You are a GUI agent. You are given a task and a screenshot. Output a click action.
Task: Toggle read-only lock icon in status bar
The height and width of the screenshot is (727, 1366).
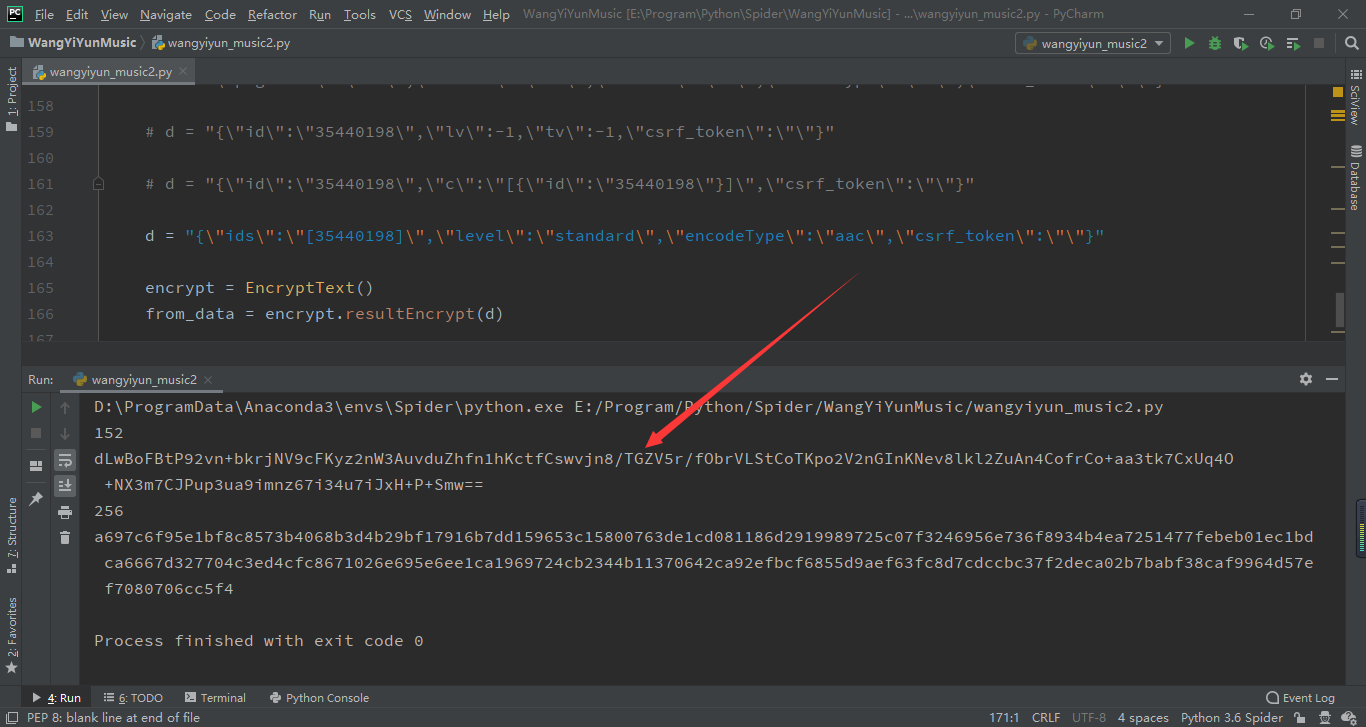1300,717
